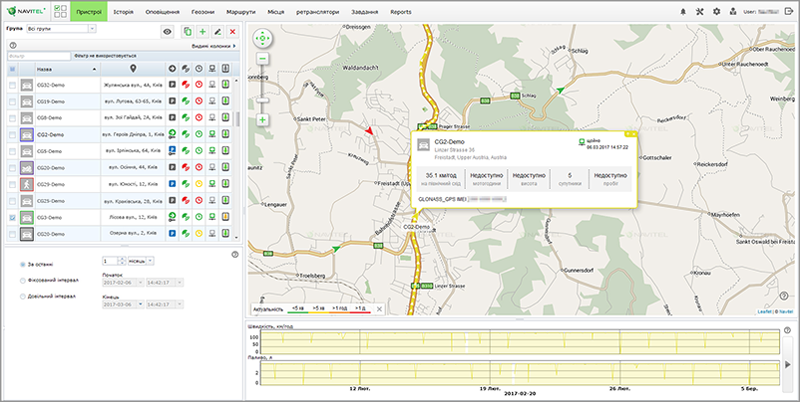Click the map pan compass control
This screenshot has width=800, height=402.
coord(263,40)
